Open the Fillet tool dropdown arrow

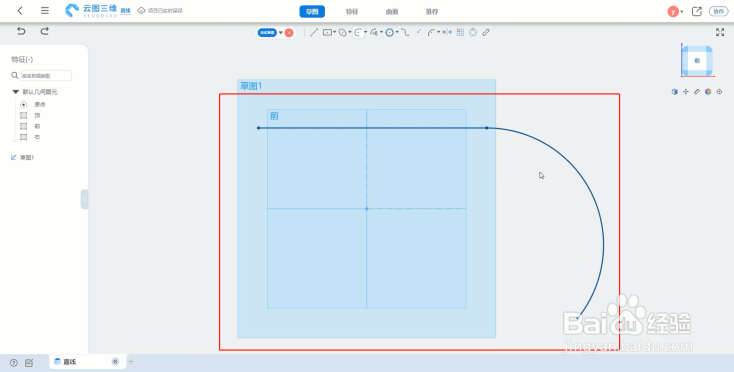click(439, 32)
